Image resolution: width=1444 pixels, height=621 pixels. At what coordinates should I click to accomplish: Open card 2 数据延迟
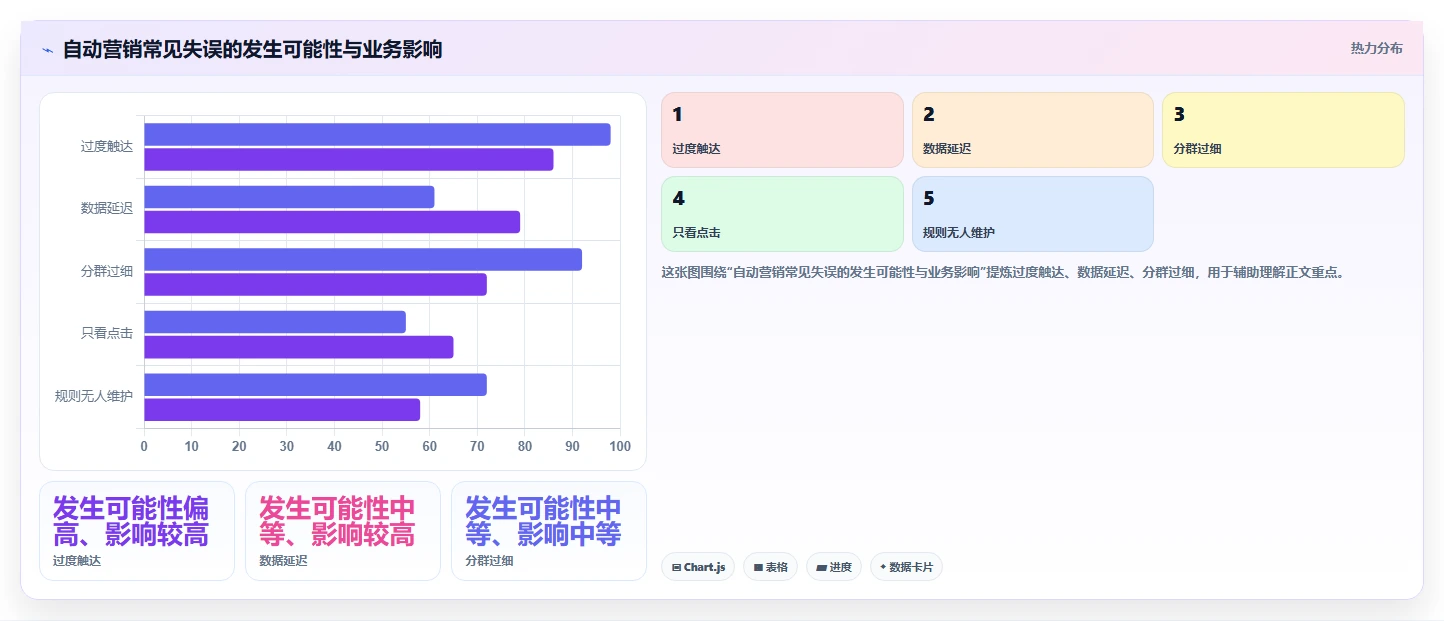pos(1033,130)
